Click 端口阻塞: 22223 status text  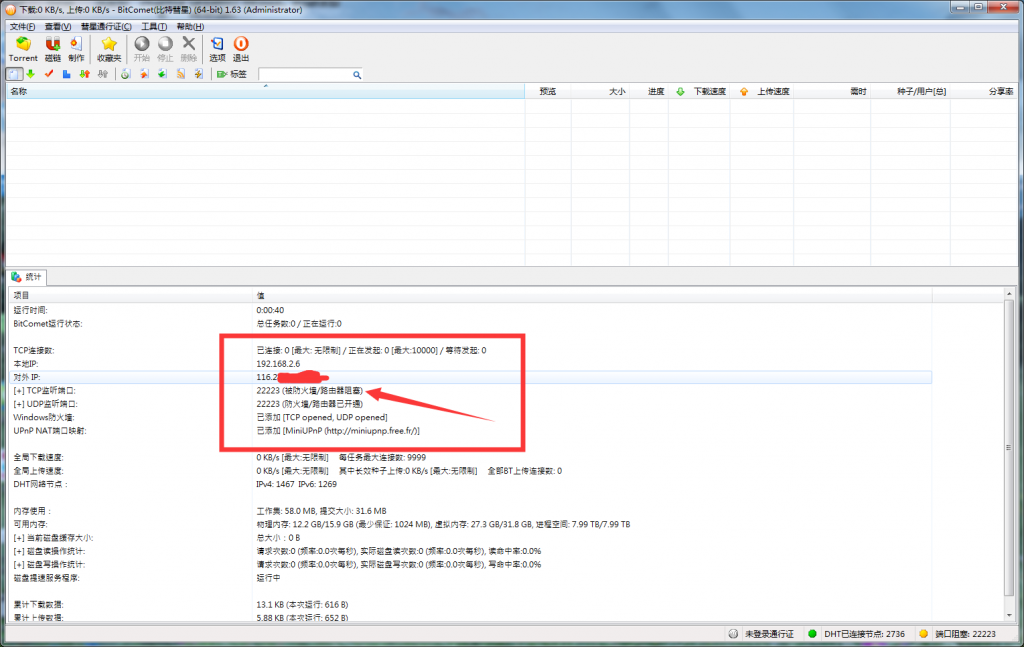[965, 634]
